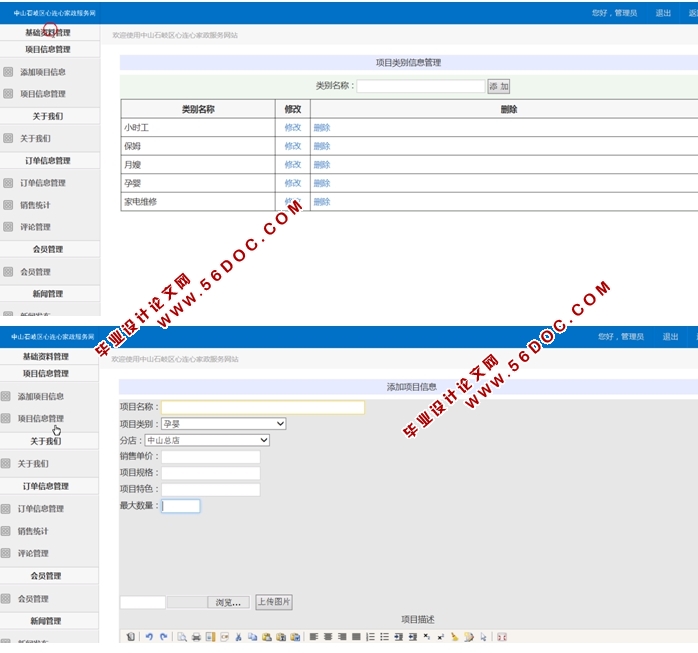
Task: Justify text fully in the editor
Action: pos(356,637)
